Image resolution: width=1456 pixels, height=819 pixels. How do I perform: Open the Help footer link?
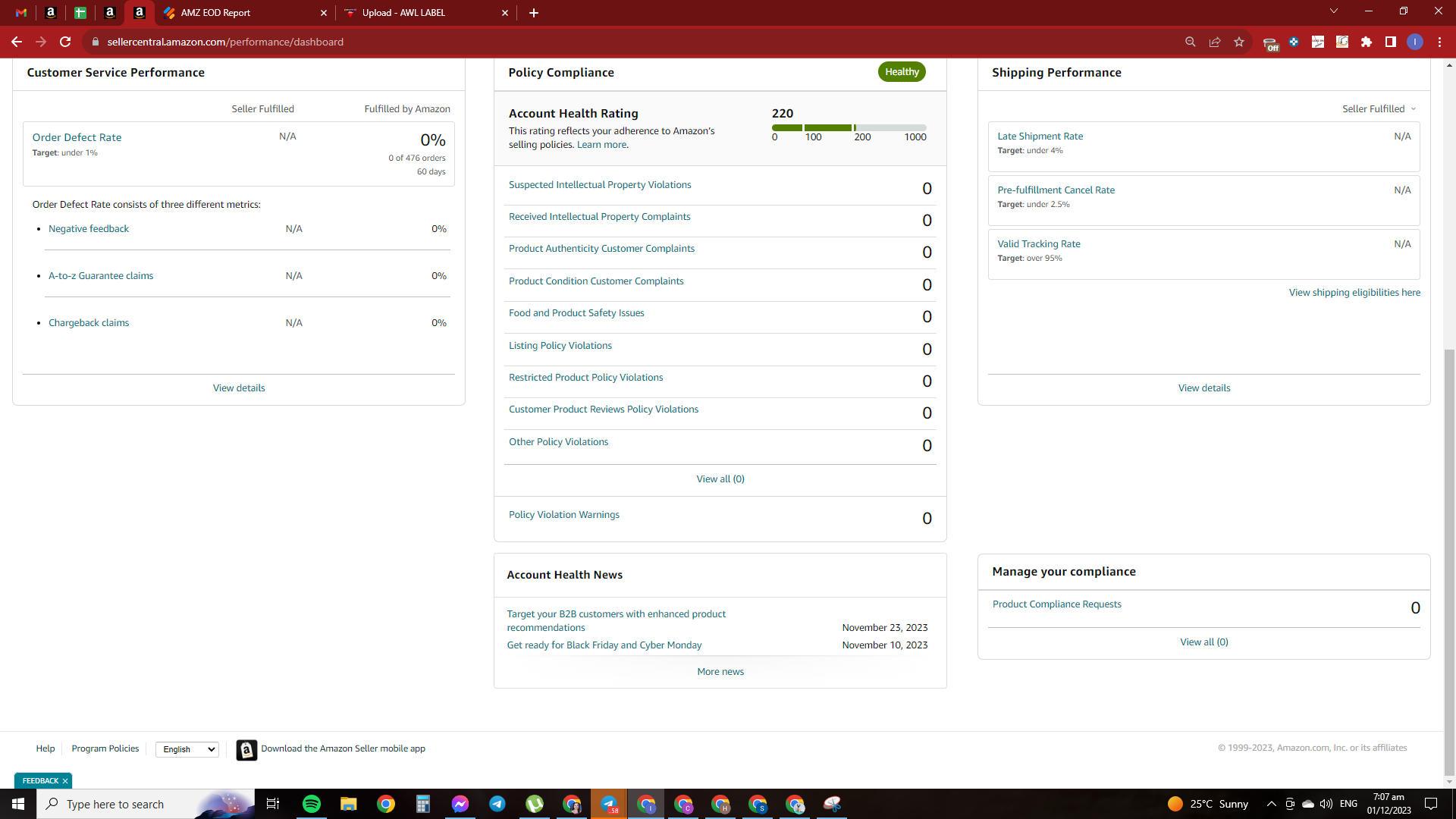tap(45, 748)
